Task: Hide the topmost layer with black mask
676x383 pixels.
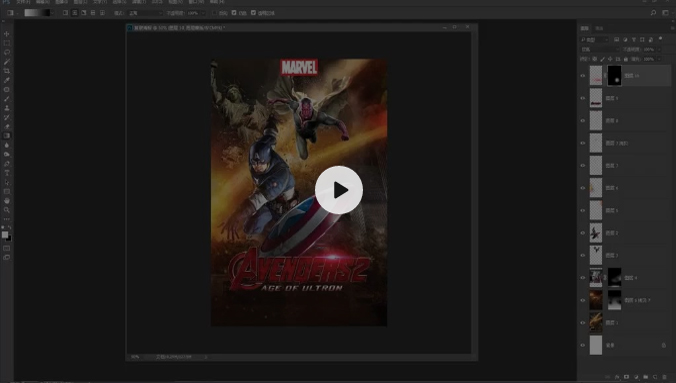Action: pyautogui.click(x=582, y=76)
